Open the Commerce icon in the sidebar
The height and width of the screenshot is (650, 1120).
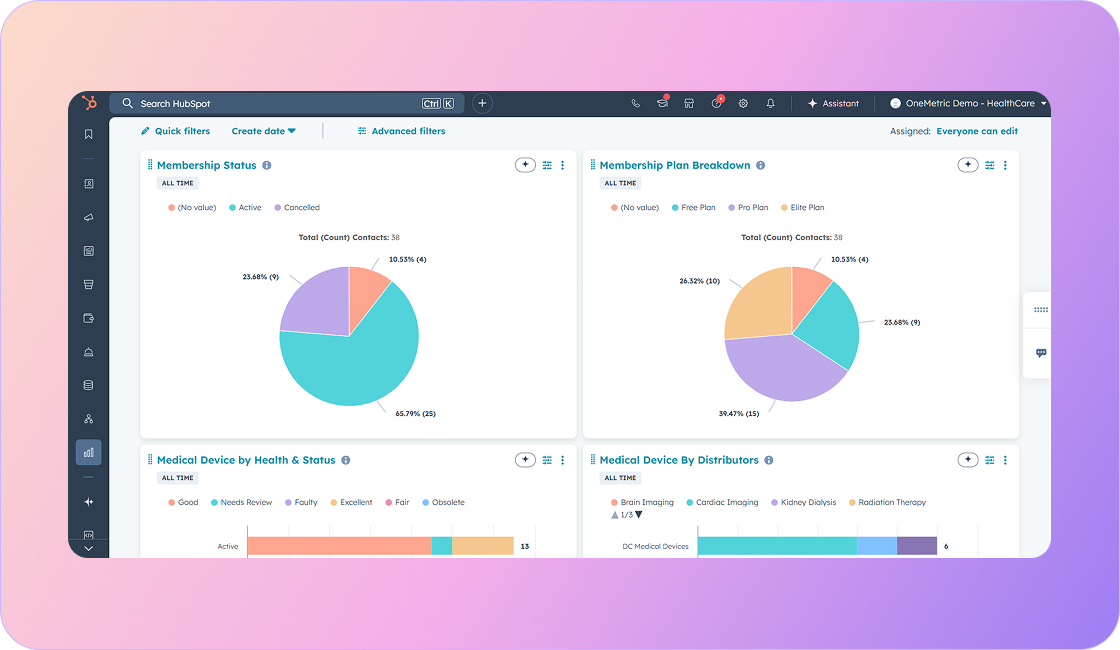(88, 284)
